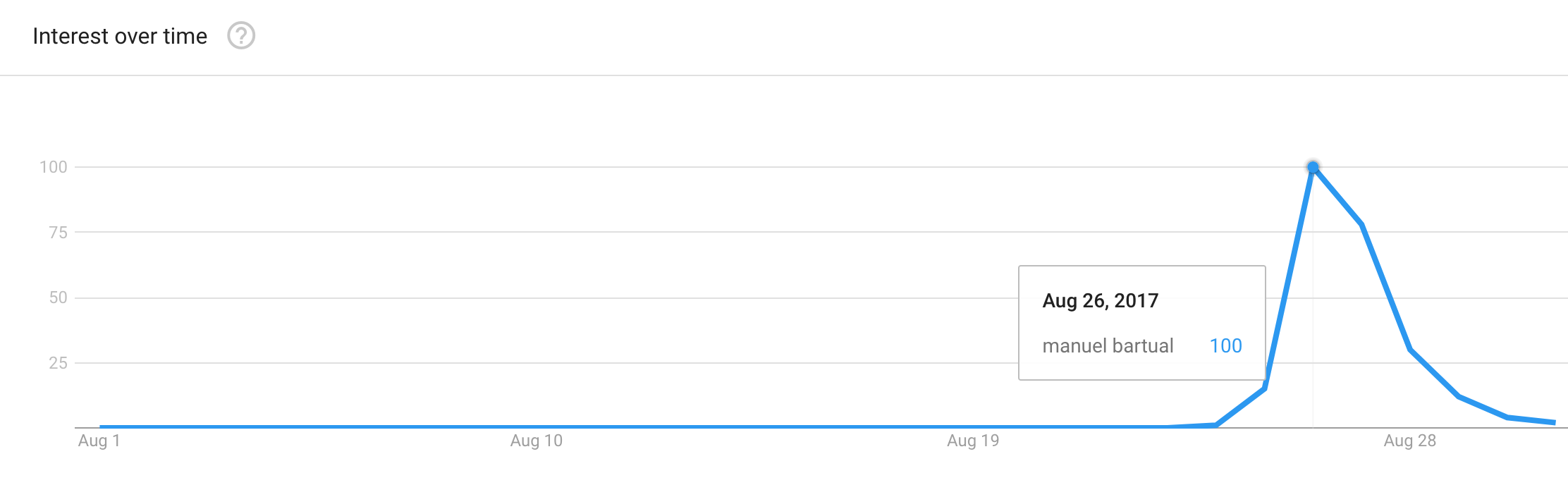1568x485 pixels.
Task: Click the flat blue line above Aug 10
Action: pos(537,426)
